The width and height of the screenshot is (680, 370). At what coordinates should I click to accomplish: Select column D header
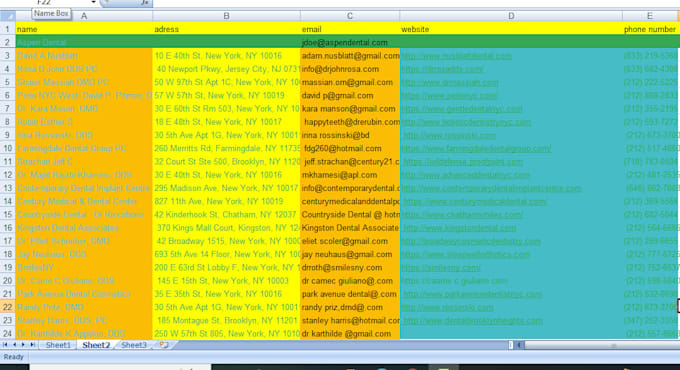pos(511,16)
